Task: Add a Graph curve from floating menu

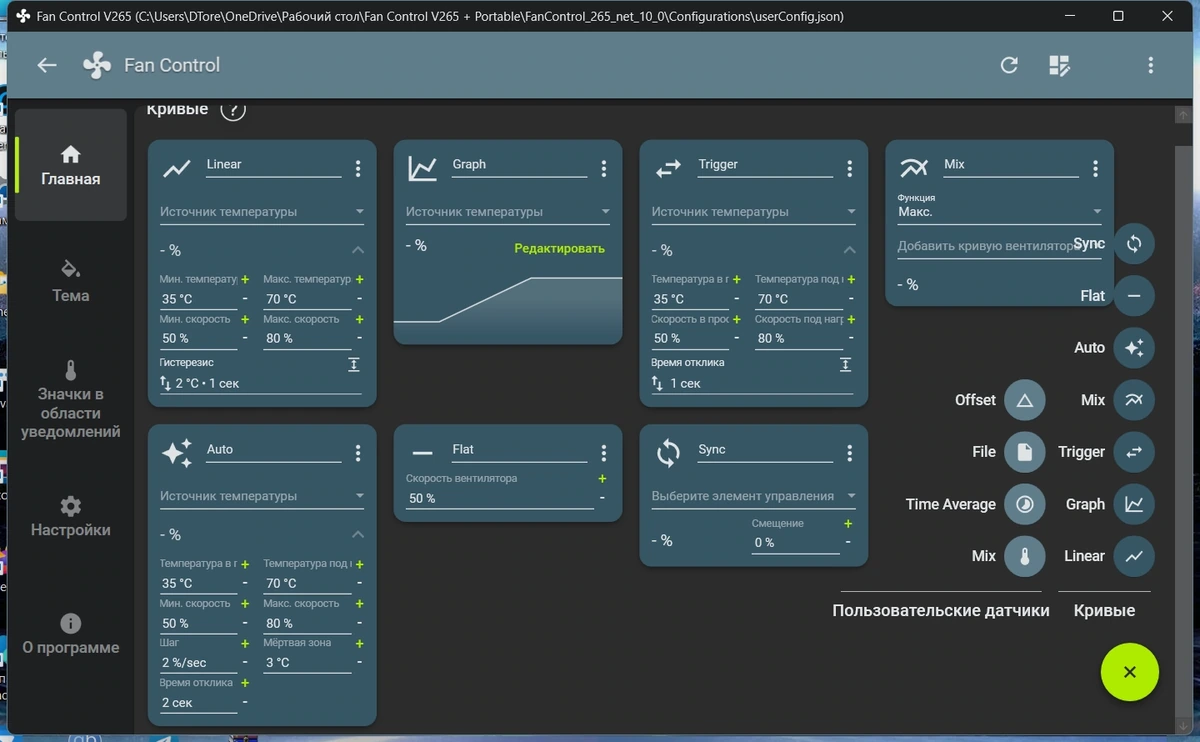Action: click(x=1134, y=504)
